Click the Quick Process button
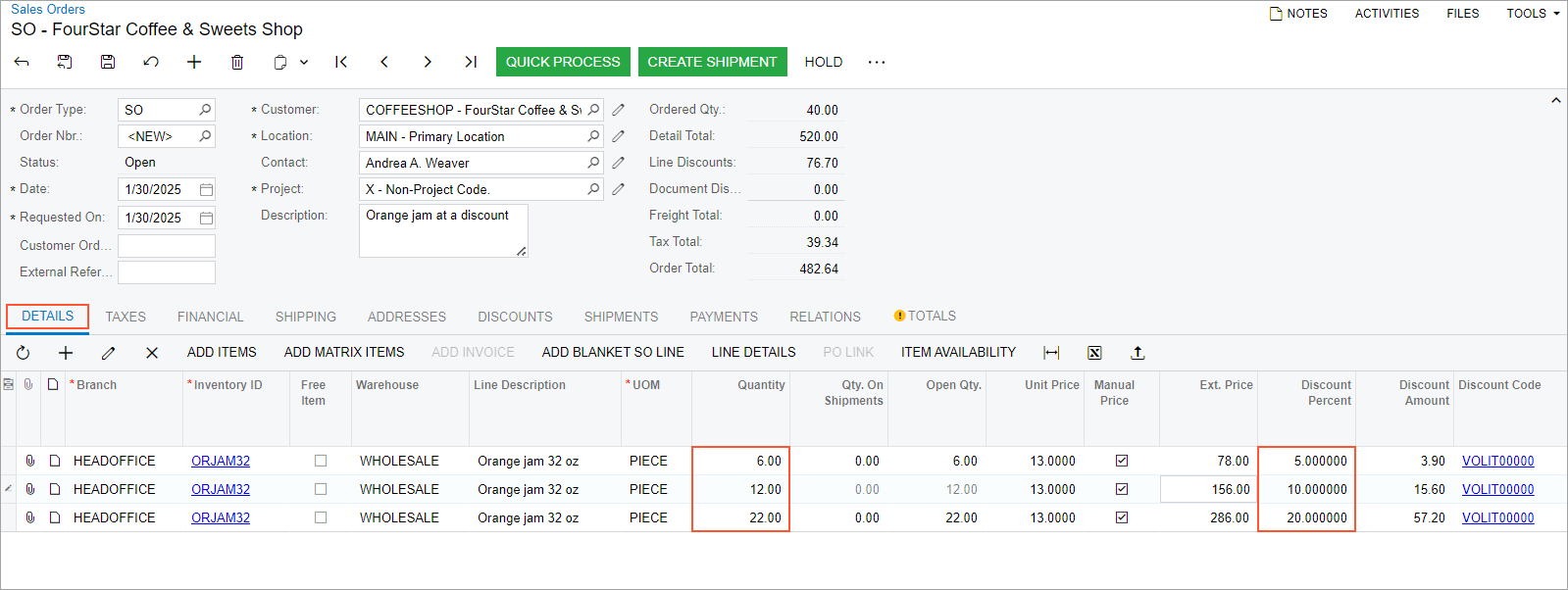Screen dimensions: 1568x590 (563, 62)
